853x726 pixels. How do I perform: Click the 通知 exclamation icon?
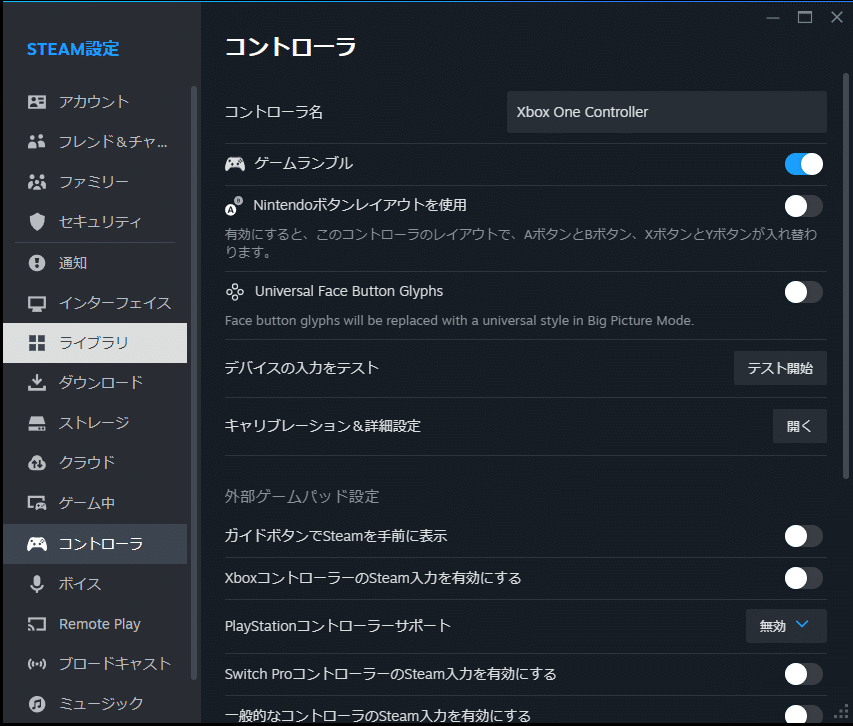[37, 263]
